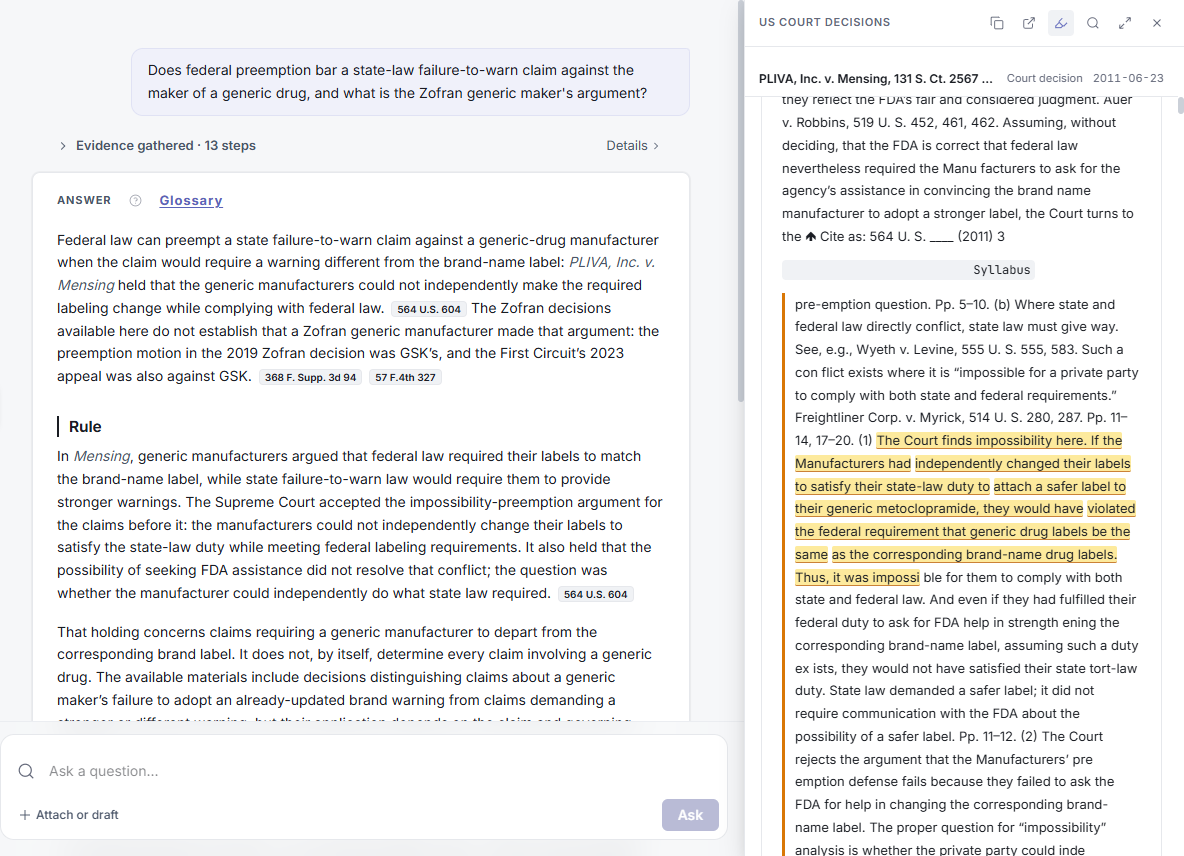Copy the court decision with copy icon
This screenshot has height=856, width=1184.
tap(997, 23)
